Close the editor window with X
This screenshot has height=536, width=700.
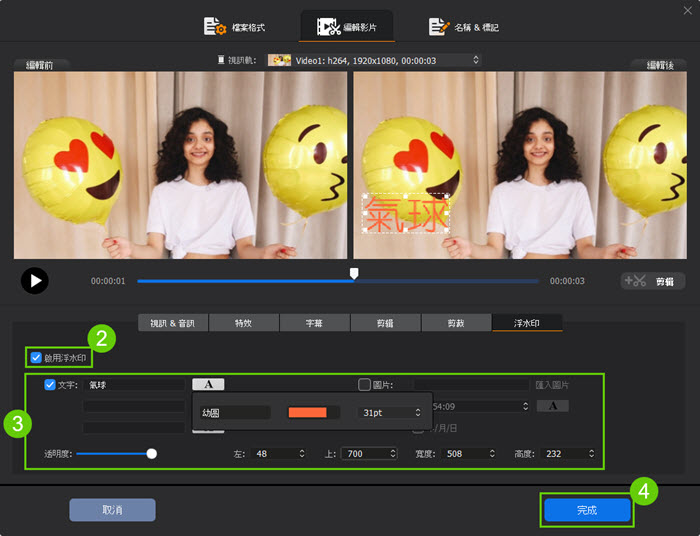point(686,10)
